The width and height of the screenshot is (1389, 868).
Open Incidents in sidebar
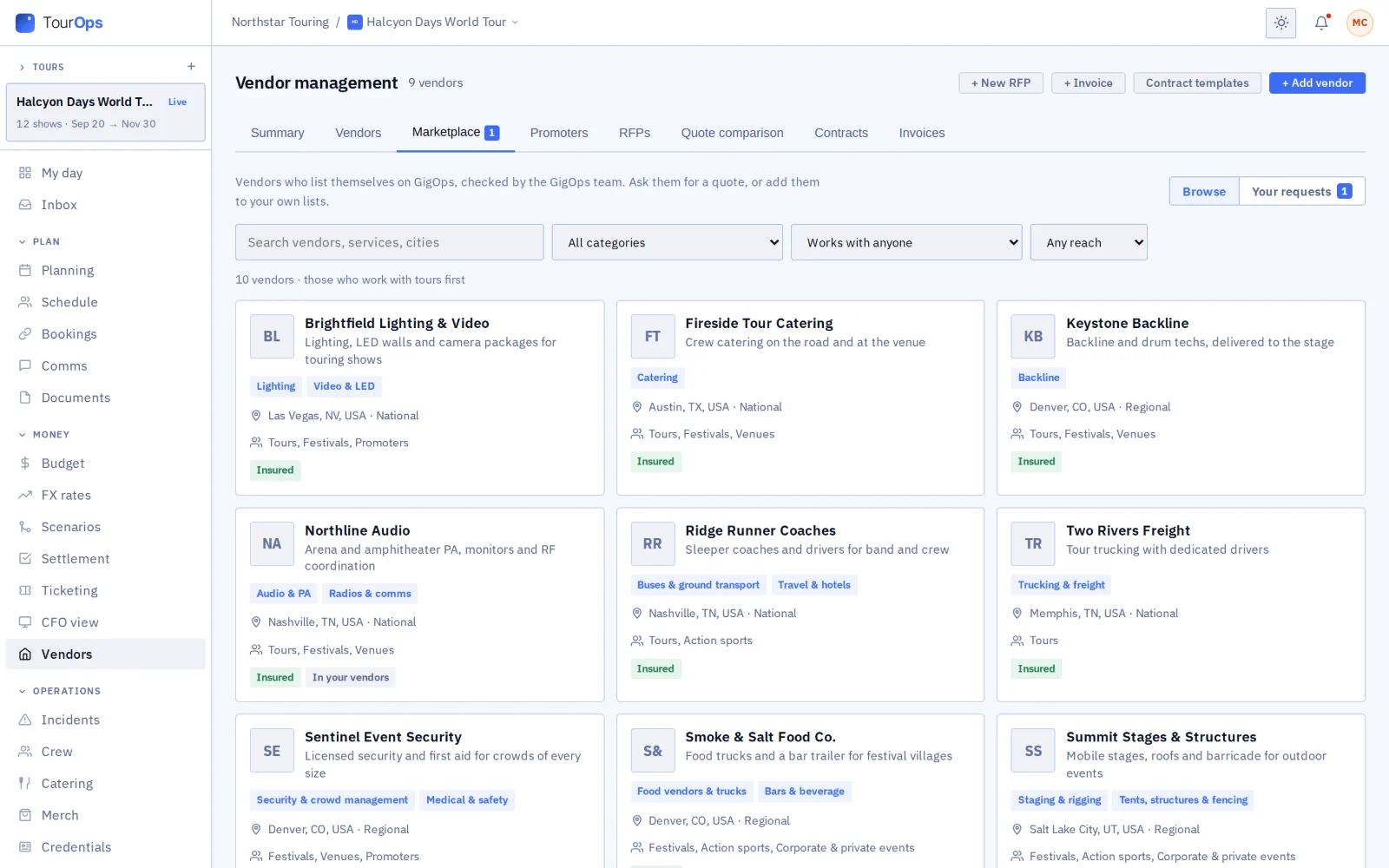click(106, 720)
